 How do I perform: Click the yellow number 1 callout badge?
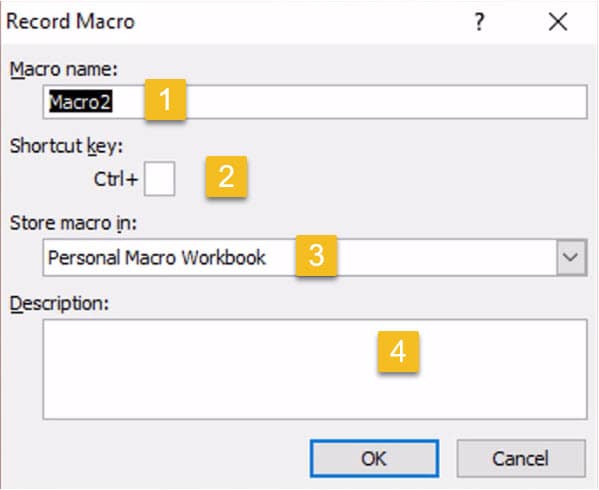[165, 99]
